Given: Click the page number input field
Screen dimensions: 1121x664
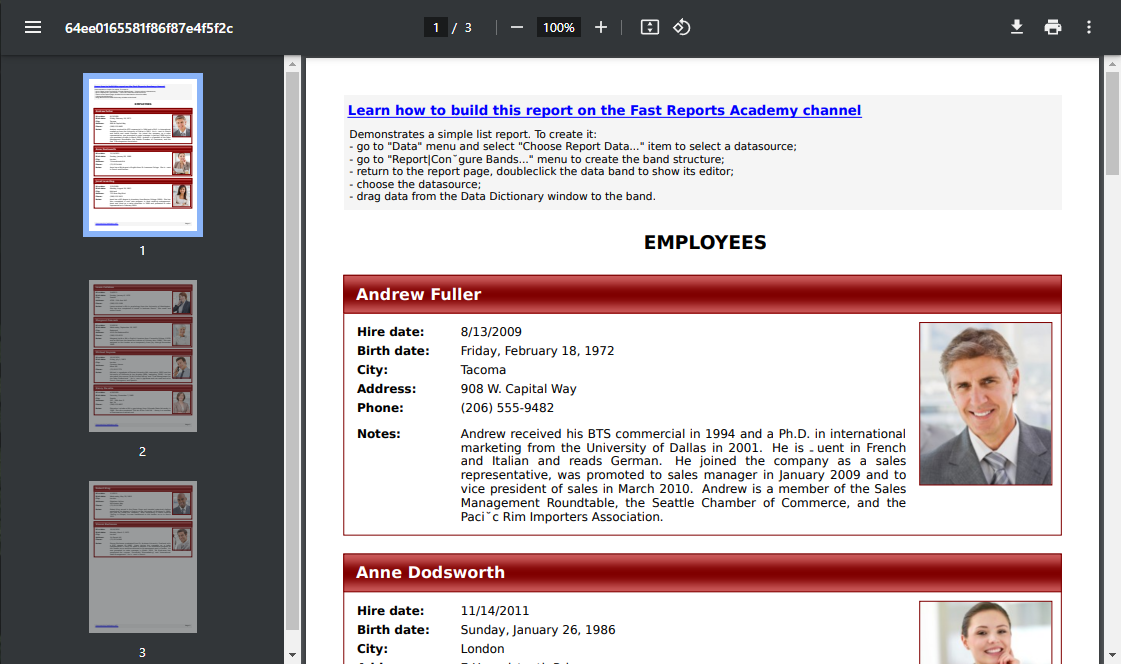Looking at the screenshot, I should pos(435,27).
